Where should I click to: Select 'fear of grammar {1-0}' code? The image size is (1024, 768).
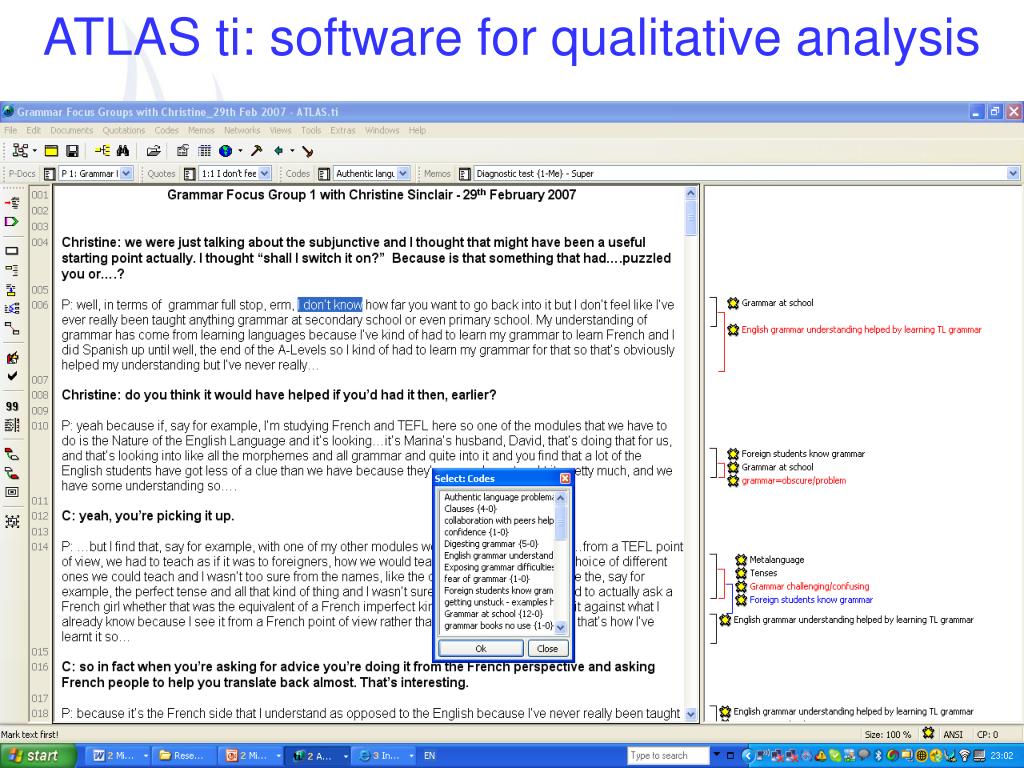[x=487, y=579]
